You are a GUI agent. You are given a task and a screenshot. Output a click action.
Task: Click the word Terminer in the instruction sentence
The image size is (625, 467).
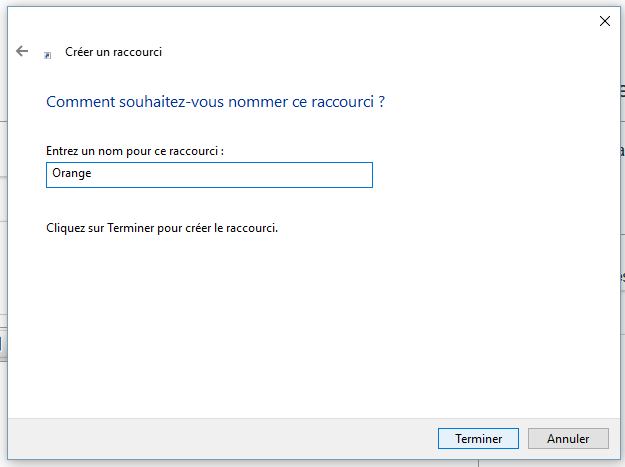tap(134, 227)
